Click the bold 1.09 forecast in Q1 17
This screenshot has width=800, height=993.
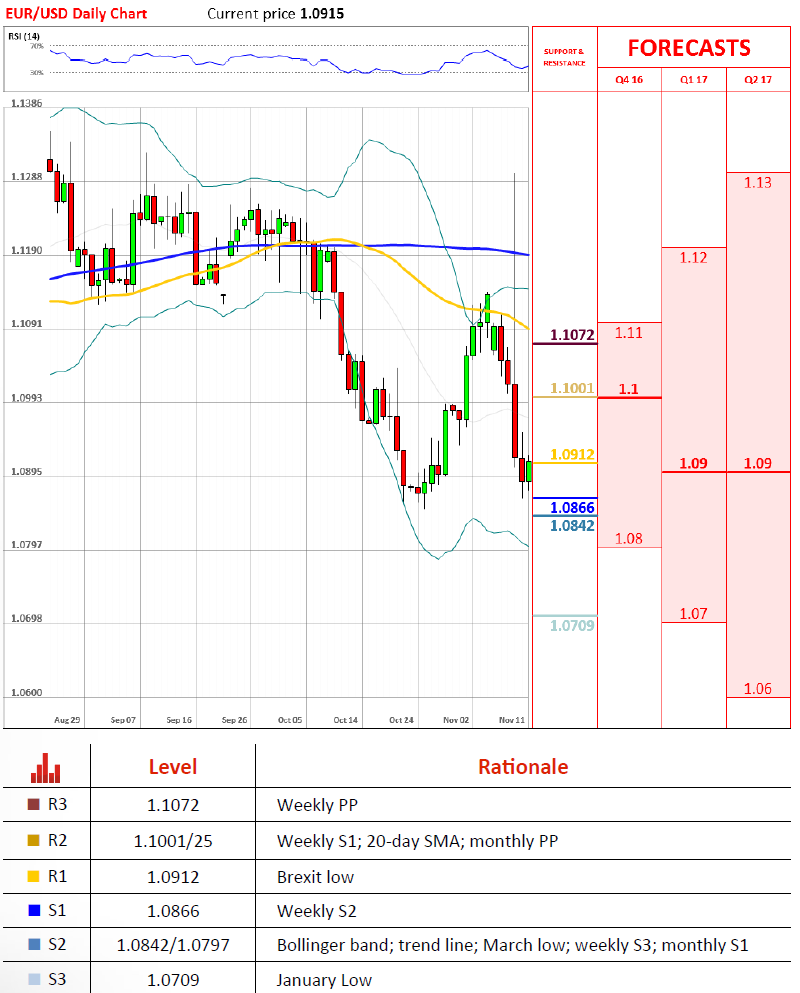693,464
